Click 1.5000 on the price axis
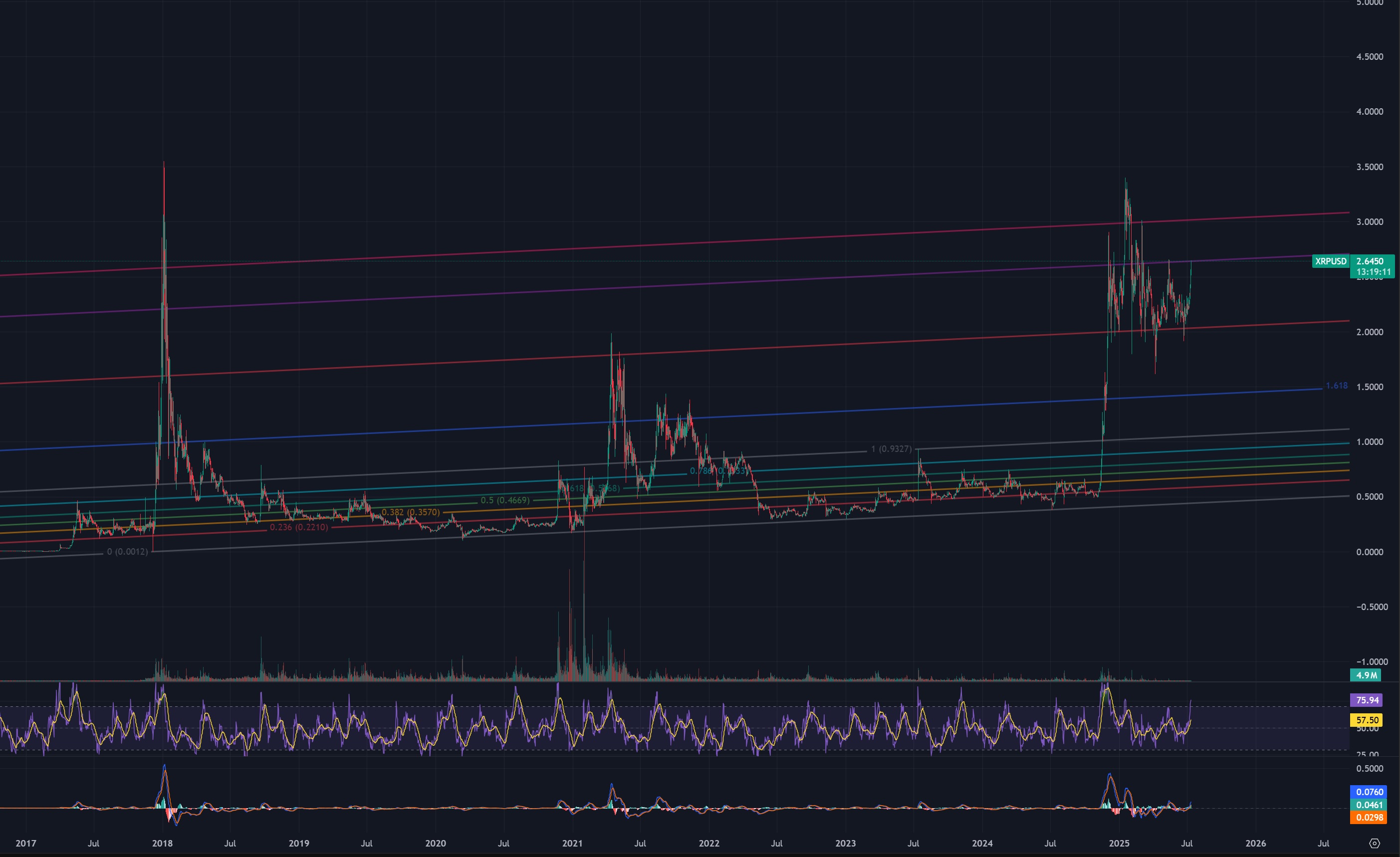Screen dimensions: 1400x857 pyautogui.click(x=1370, y=387)
